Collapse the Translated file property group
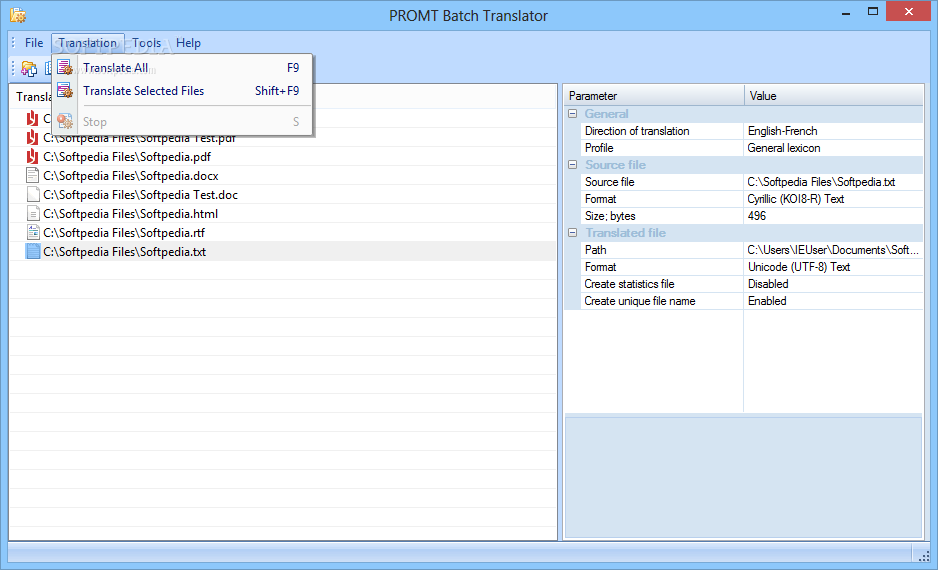 572,233
